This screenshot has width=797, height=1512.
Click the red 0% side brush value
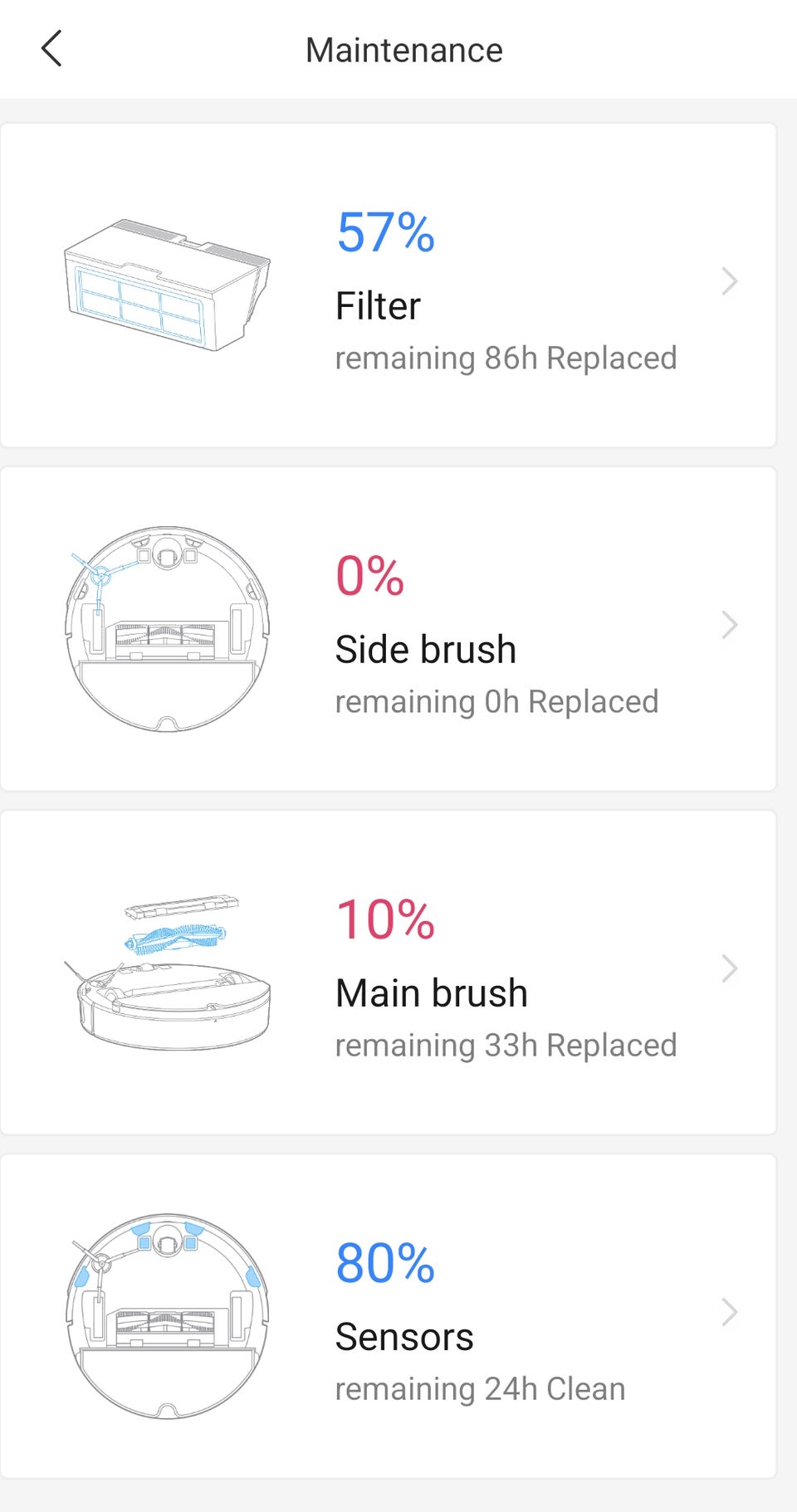[x=369, y=576]
